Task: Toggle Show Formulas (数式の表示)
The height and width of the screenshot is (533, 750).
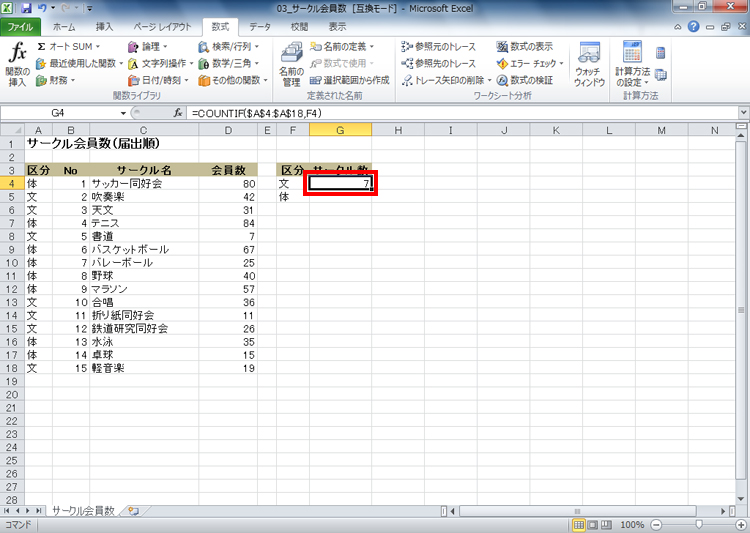Action: click(x=525, y=46)
